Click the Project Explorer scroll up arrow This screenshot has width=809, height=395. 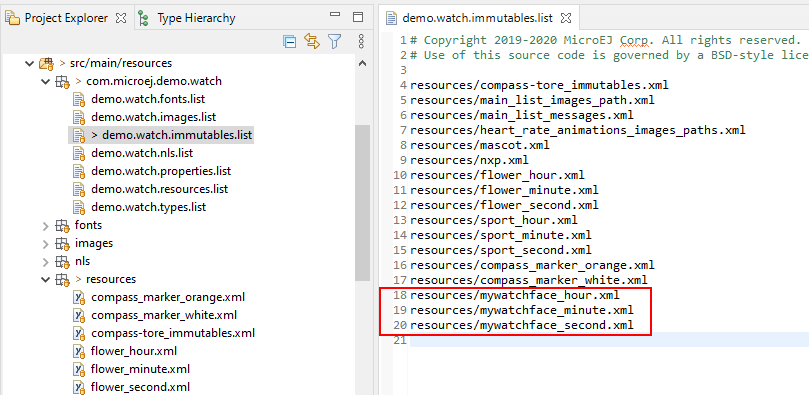point(362,63)
